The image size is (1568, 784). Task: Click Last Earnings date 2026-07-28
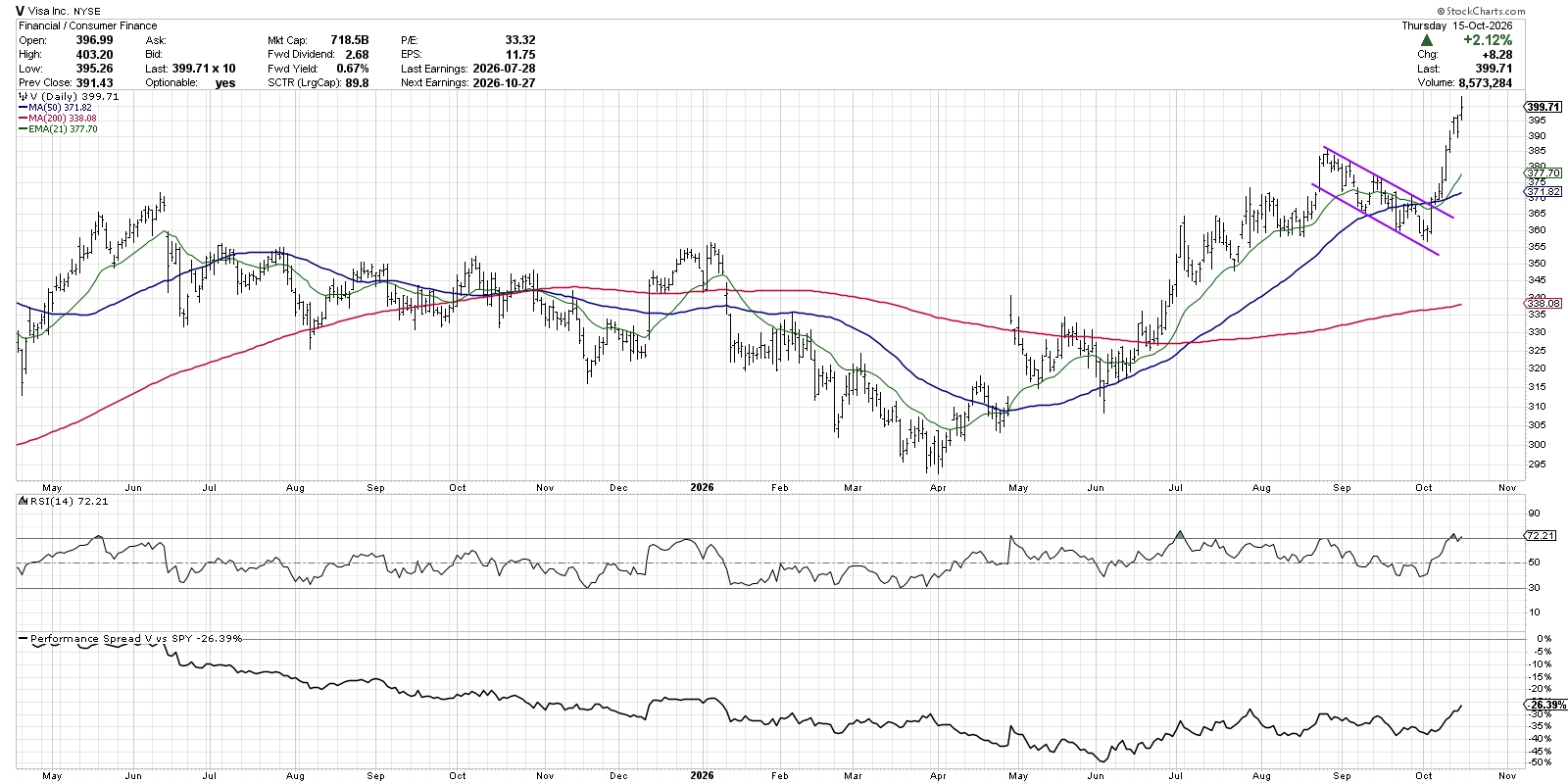point(504,69)
